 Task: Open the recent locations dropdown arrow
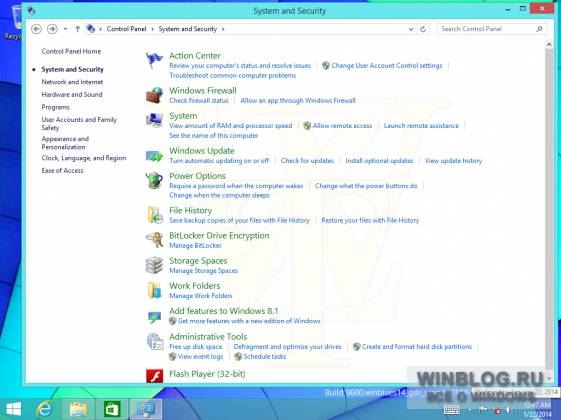(65, 29)
